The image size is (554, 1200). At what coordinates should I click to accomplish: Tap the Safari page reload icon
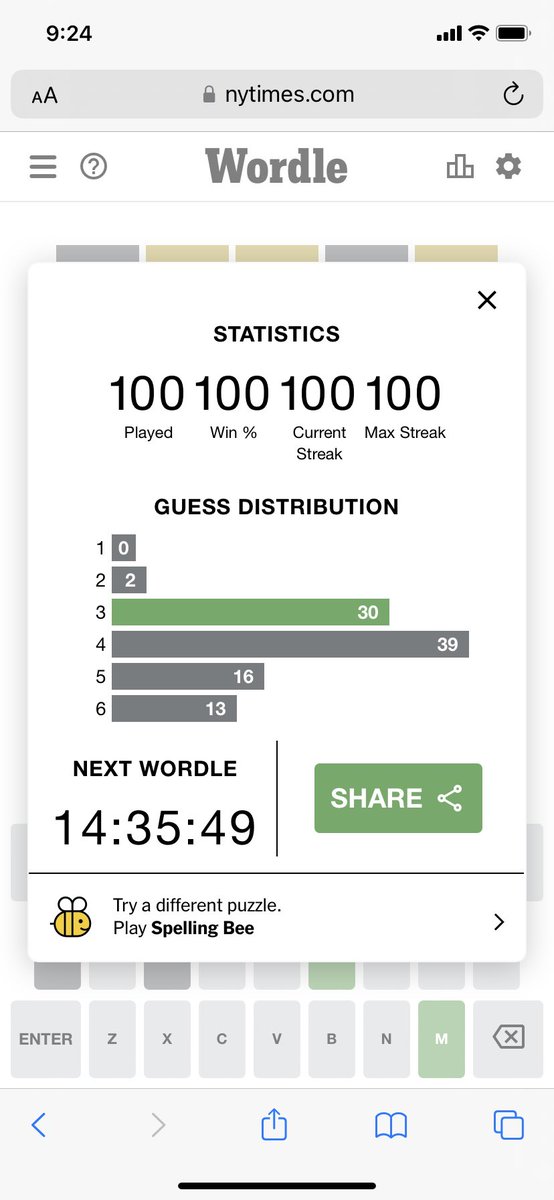[x=513, y=95]
